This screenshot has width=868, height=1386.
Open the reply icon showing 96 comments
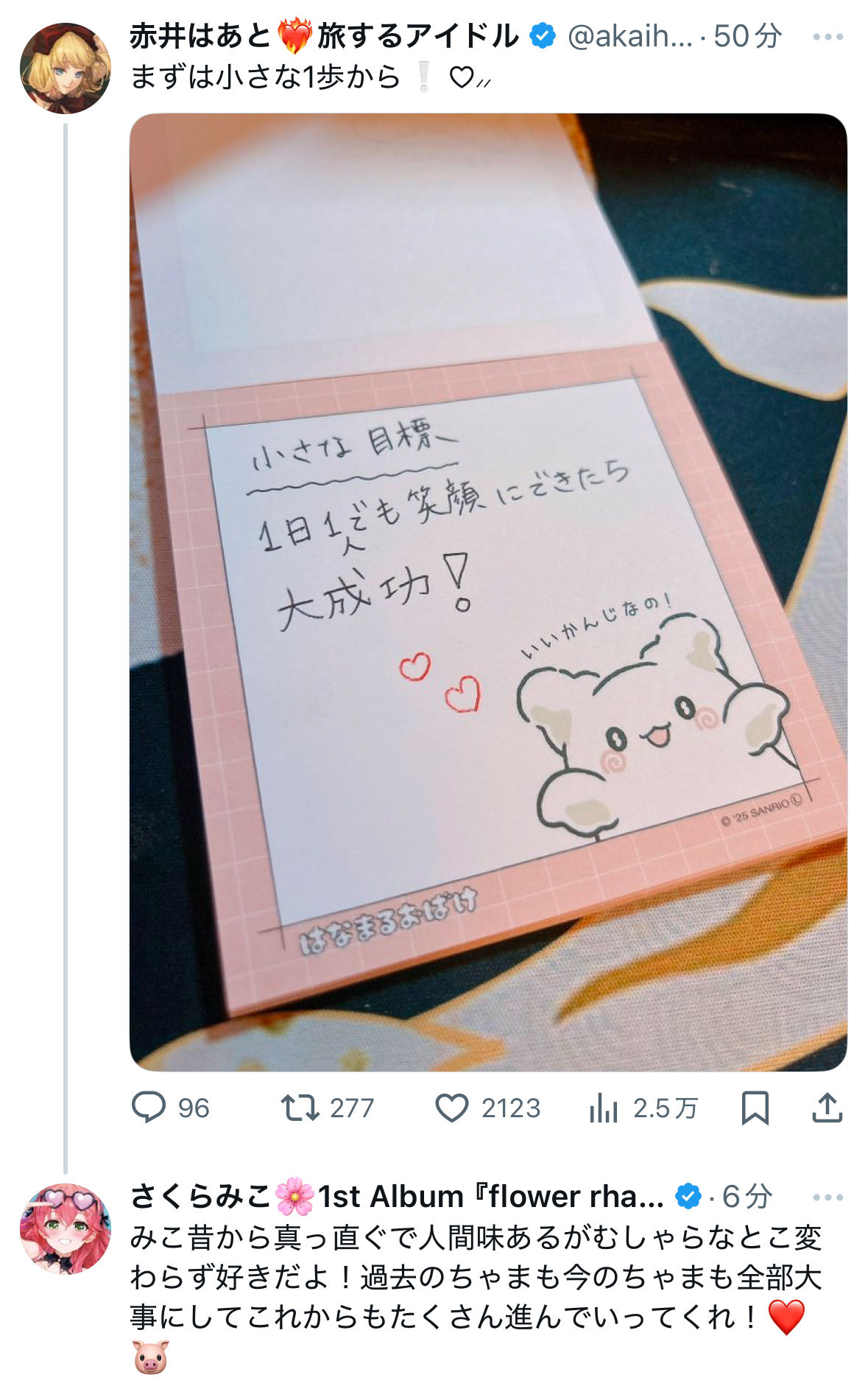(149, 1108)
